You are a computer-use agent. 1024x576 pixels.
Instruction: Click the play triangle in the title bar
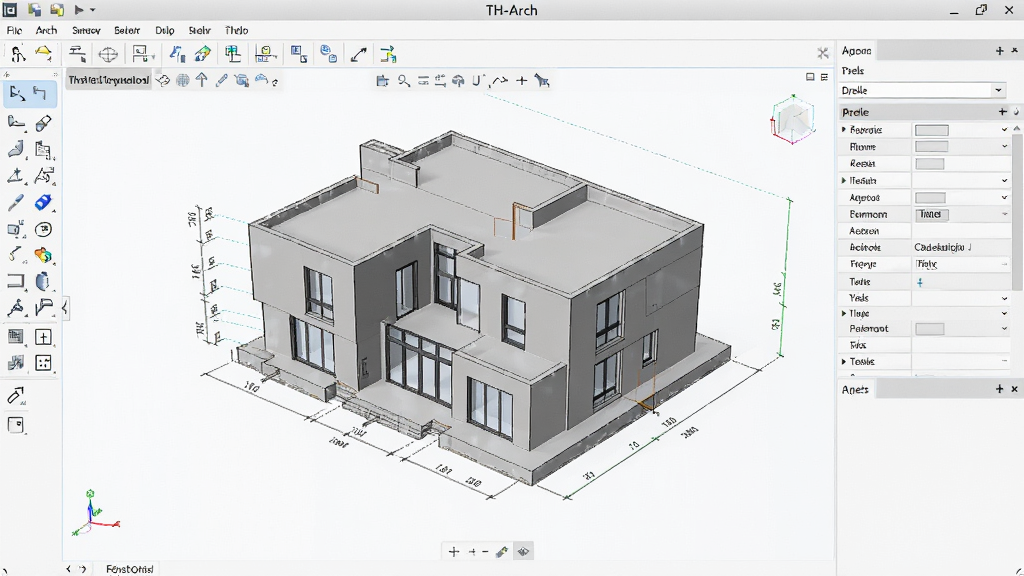click(x=78, y=10)
